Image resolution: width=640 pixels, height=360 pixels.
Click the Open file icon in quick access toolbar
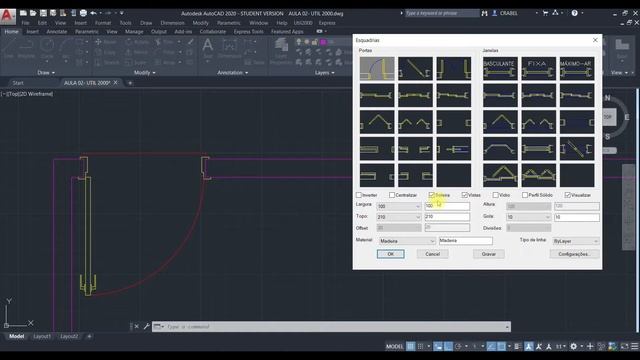[33, 13]
